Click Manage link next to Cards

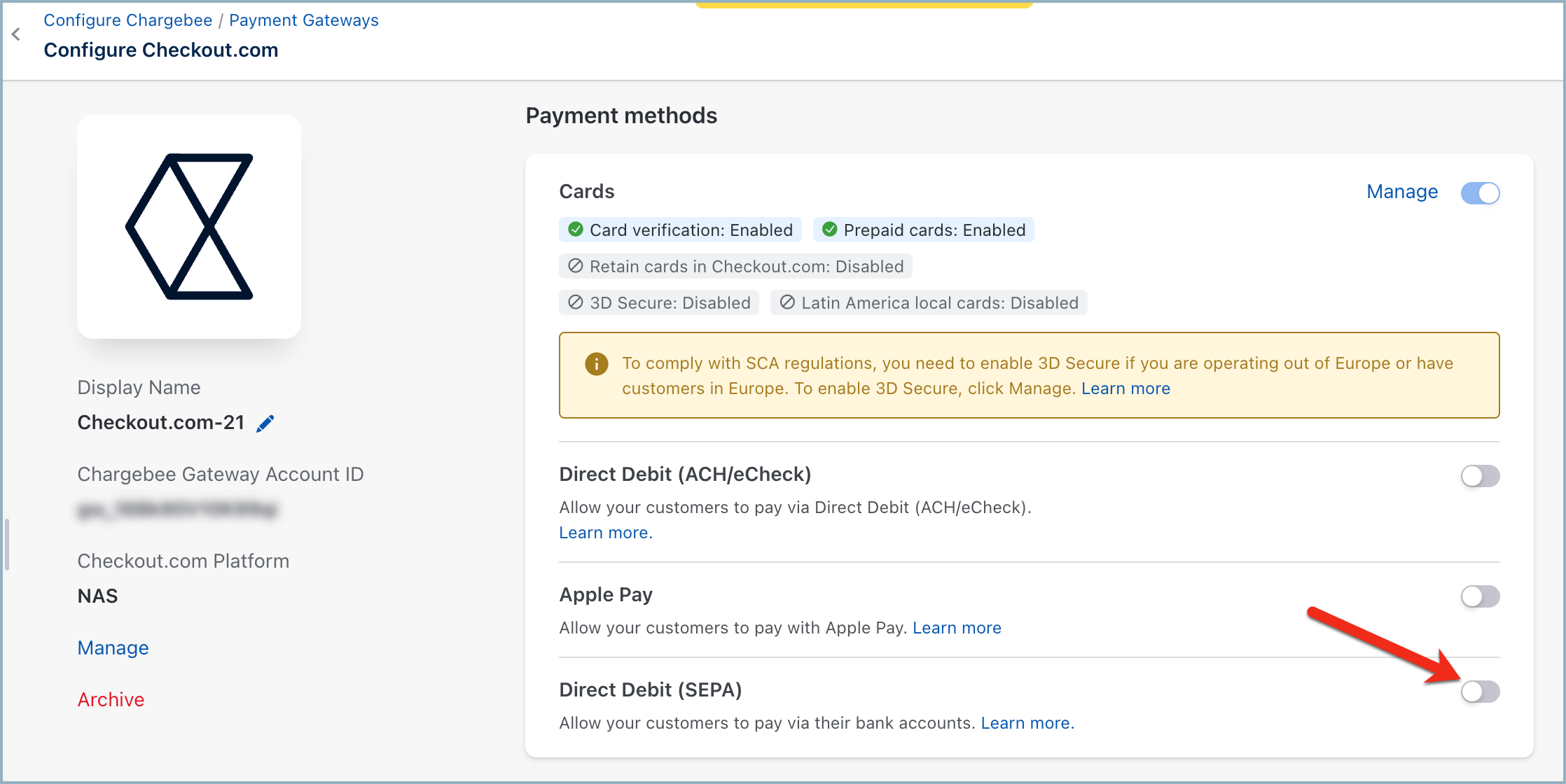[1401, 192]
